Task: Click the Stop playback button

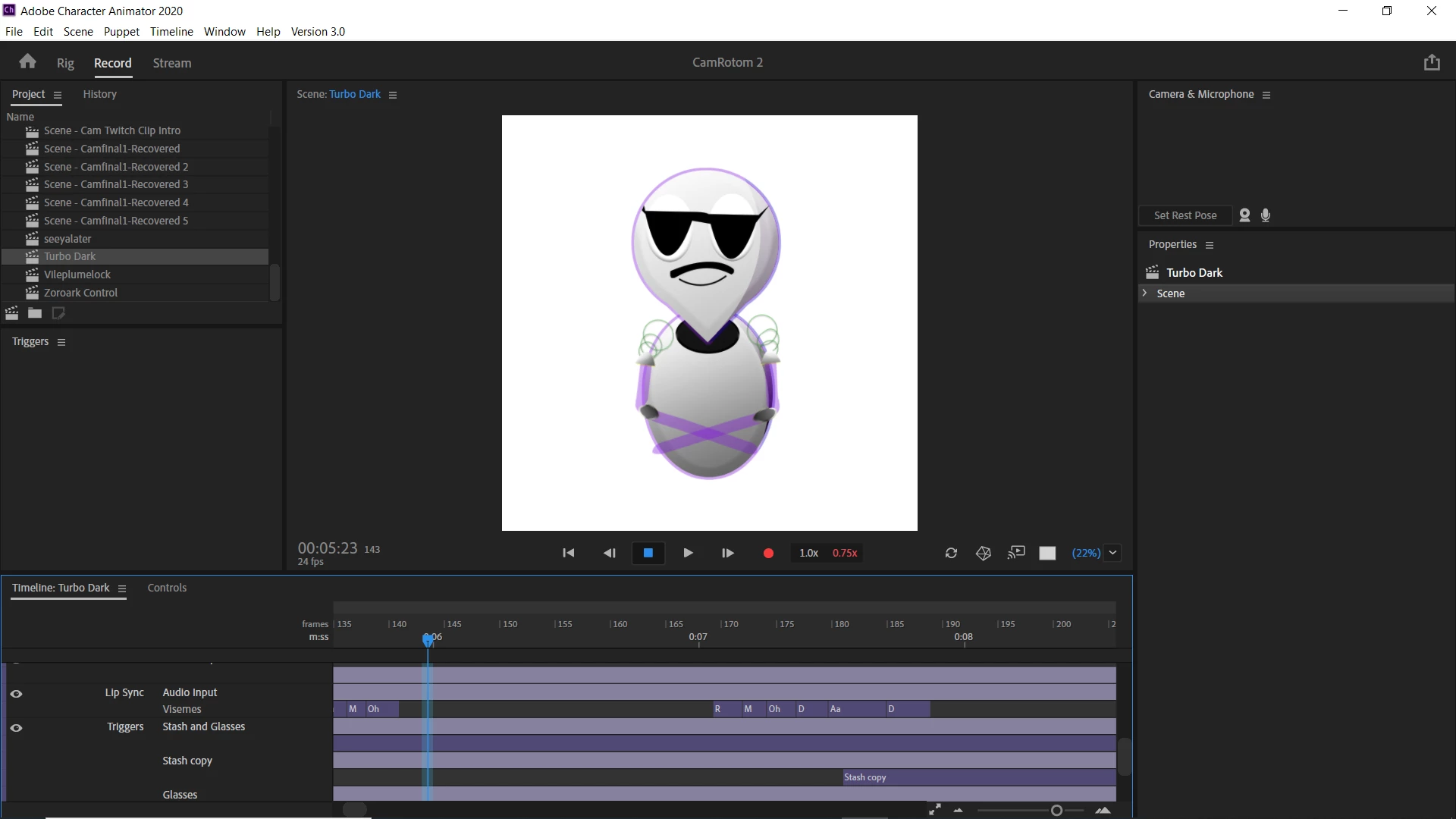Action: pyautogui.click(x=648, y=553)
